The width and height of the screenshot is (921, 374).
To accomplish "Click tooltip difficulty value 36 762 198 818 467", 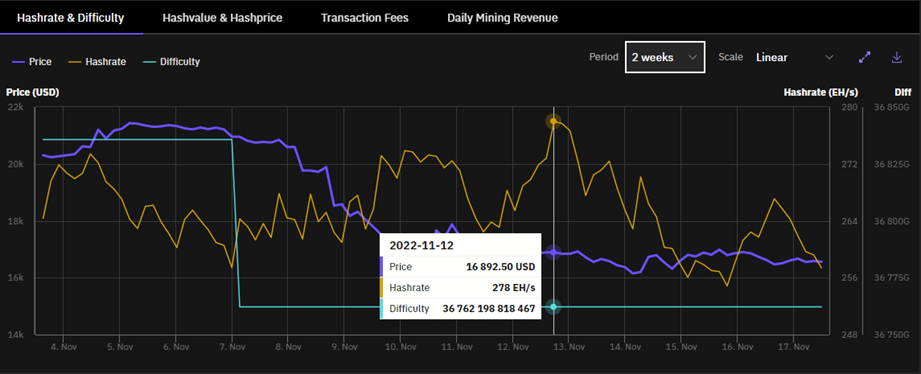I will coord(489,308).
